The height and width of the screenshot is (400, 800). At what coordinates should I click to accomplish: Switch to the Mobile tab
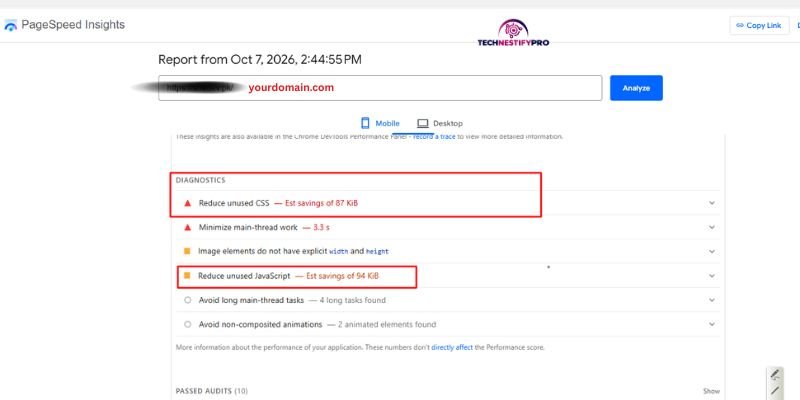[x=381, y=123]
